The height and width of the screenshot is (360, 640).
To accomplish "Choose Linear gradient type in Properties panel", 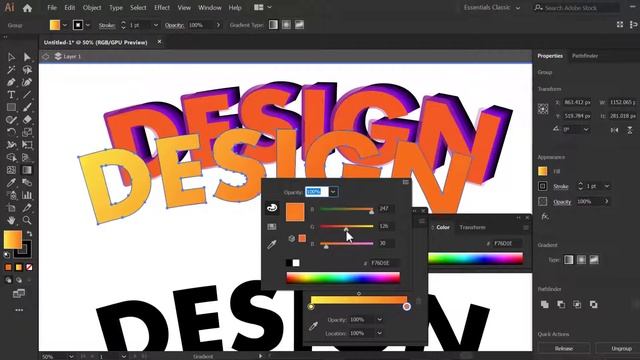I will pos(569,260).
